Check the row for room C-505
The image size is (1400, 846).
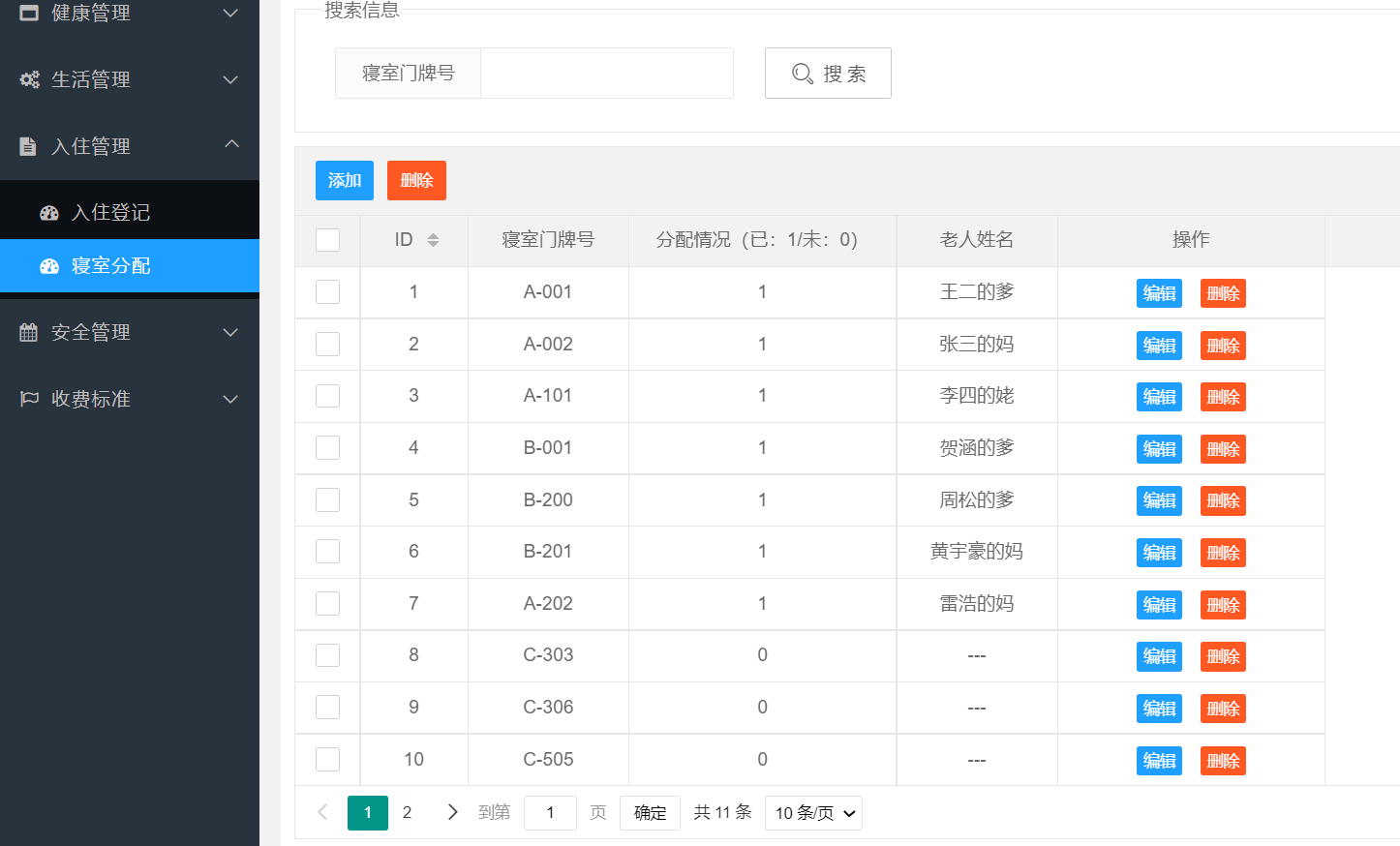[328, 760]
